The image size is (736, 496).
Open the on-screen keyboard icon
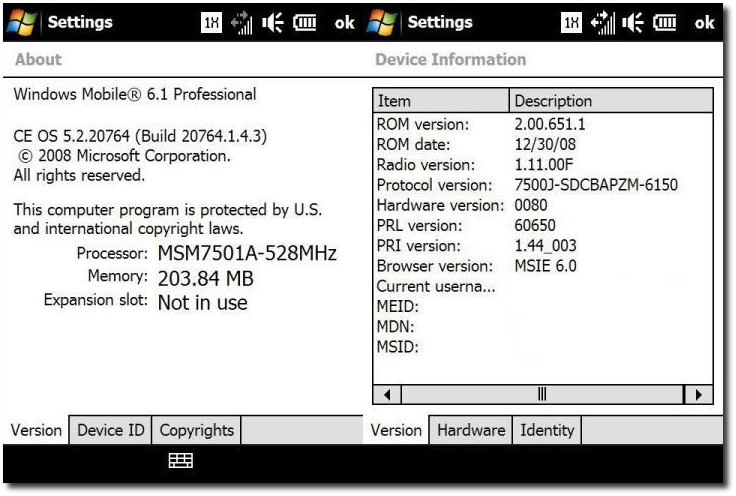click(x=181, y=461)
